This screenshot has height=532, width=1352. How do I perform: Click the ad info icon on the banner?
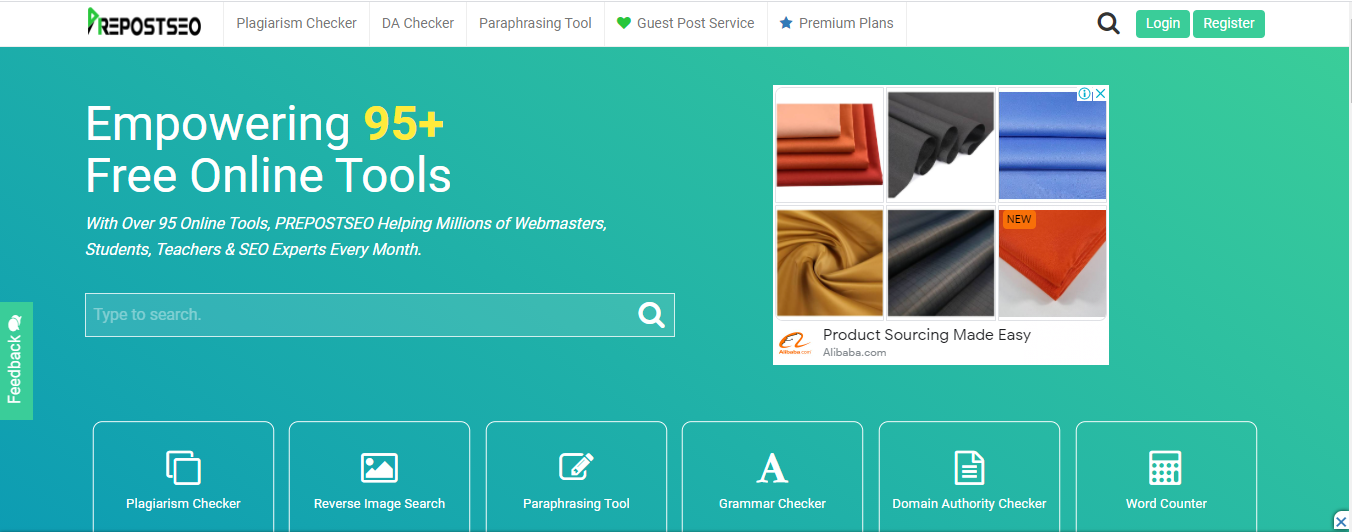(1084, 93)
